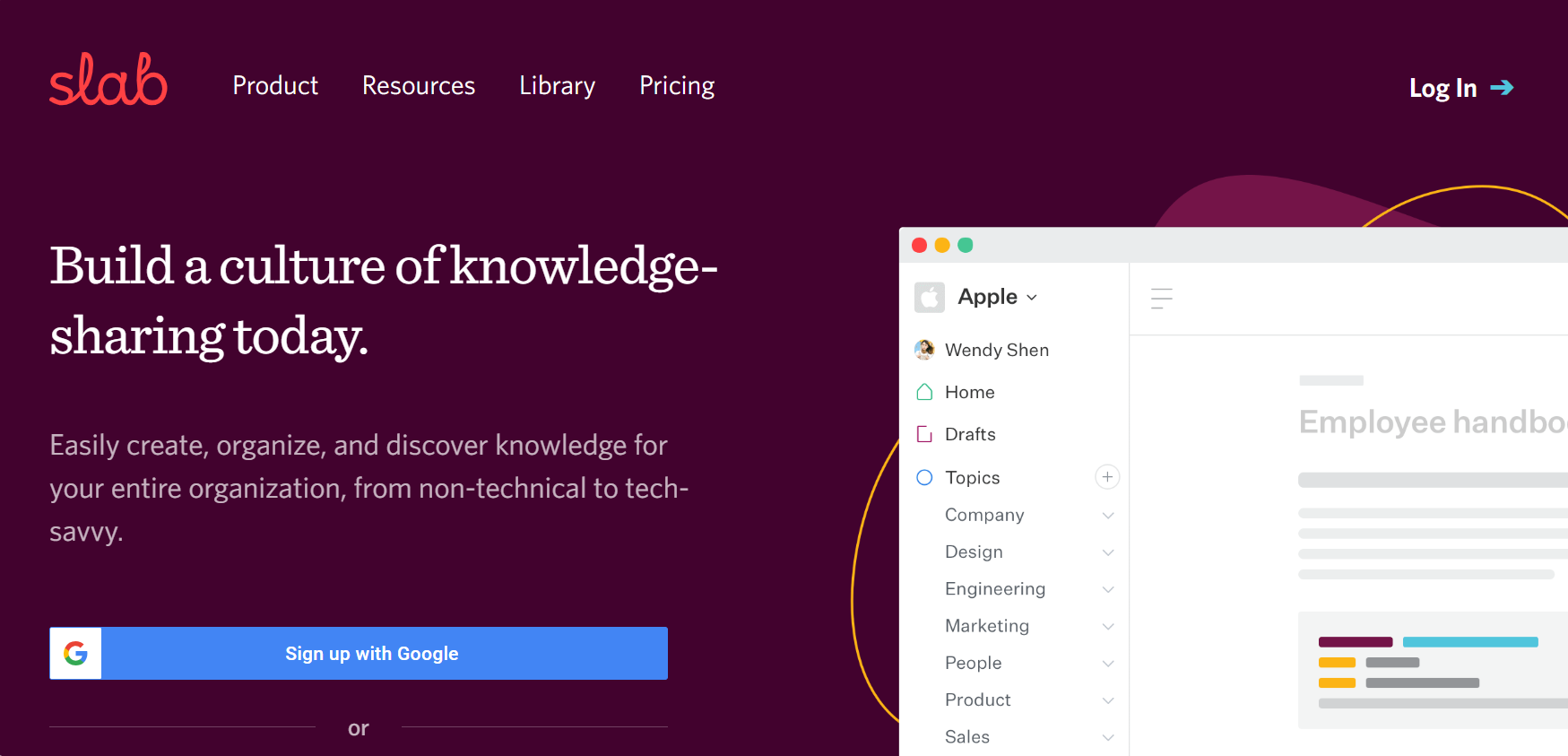Viewport: 1568px width, 756px height.
Task: Click the Apple workspace logo icon
Action: [x=929, y=297]
